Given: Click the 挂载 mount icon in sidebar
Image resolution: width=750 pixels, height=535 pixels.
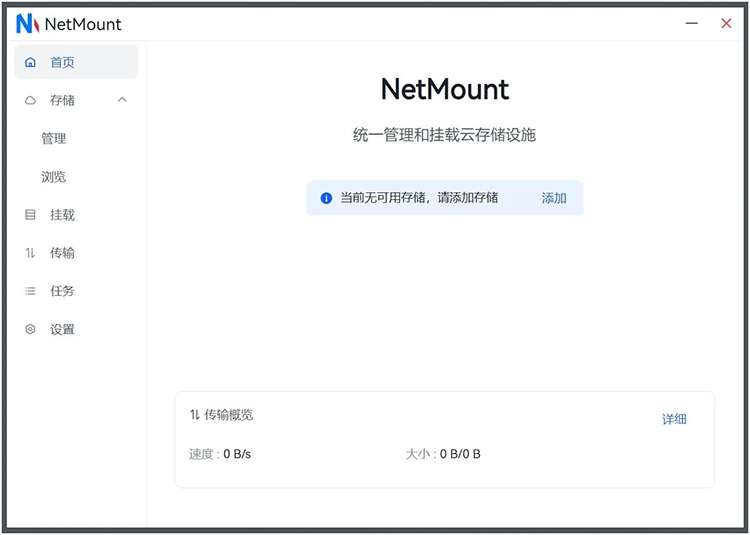Looking at the screenshot, I should click(30, 215).
